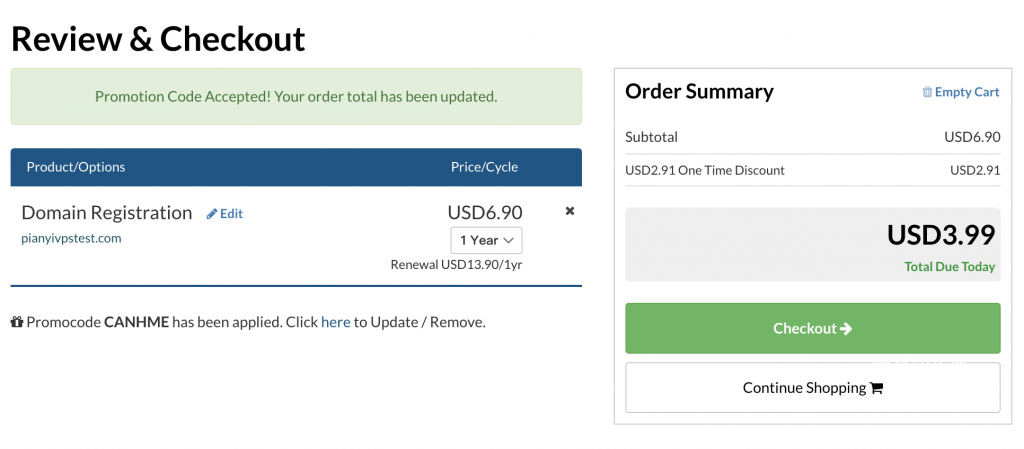Click the Continue Shopping button
The image size is (1024, 449).
coord(812,388)
